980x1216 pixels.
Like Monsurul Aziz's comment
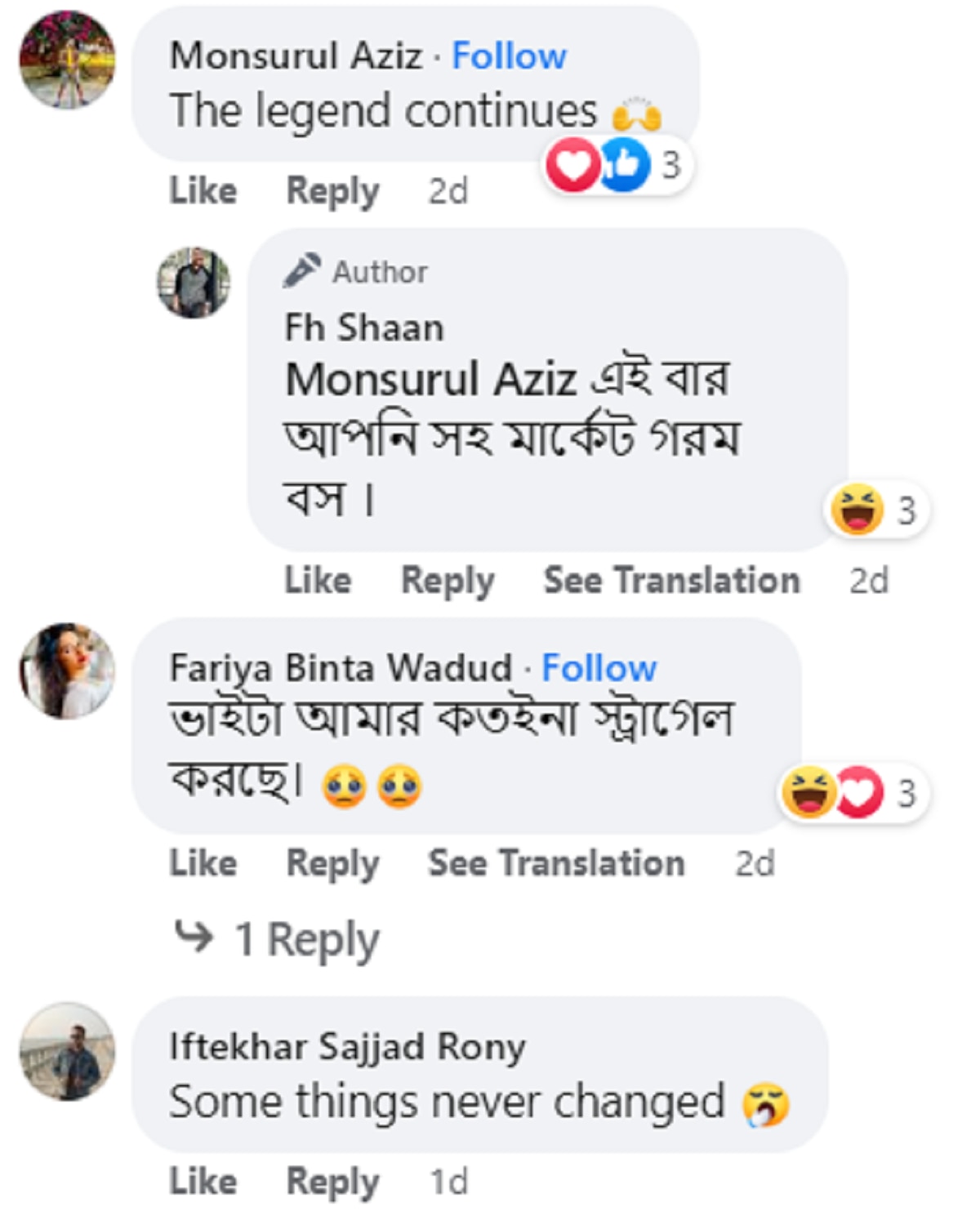[203, 191]
